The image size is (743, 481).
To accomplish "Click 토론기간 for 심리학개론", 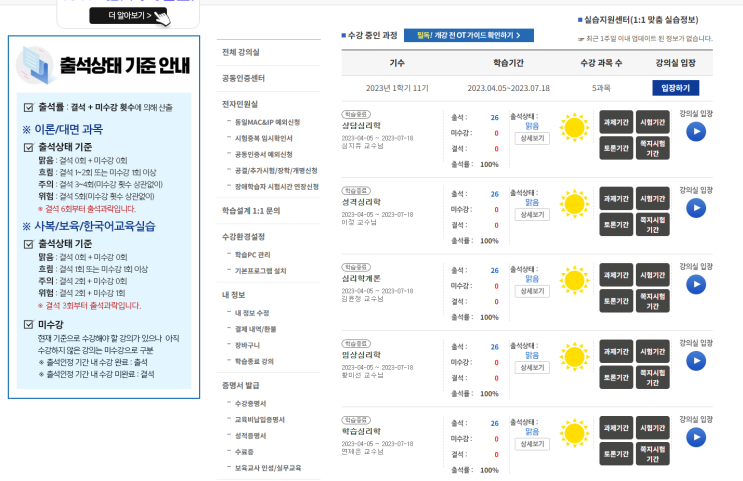I will pos(616,301).
